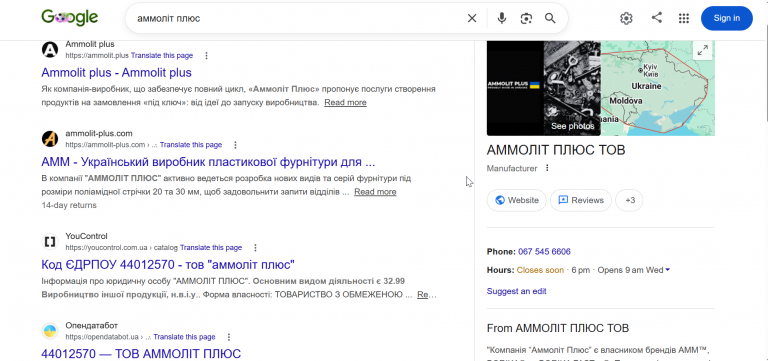This screenshot has width=768, height=361.
Task: Translate the ammolit.plus result page
Action: pos(162,55)
